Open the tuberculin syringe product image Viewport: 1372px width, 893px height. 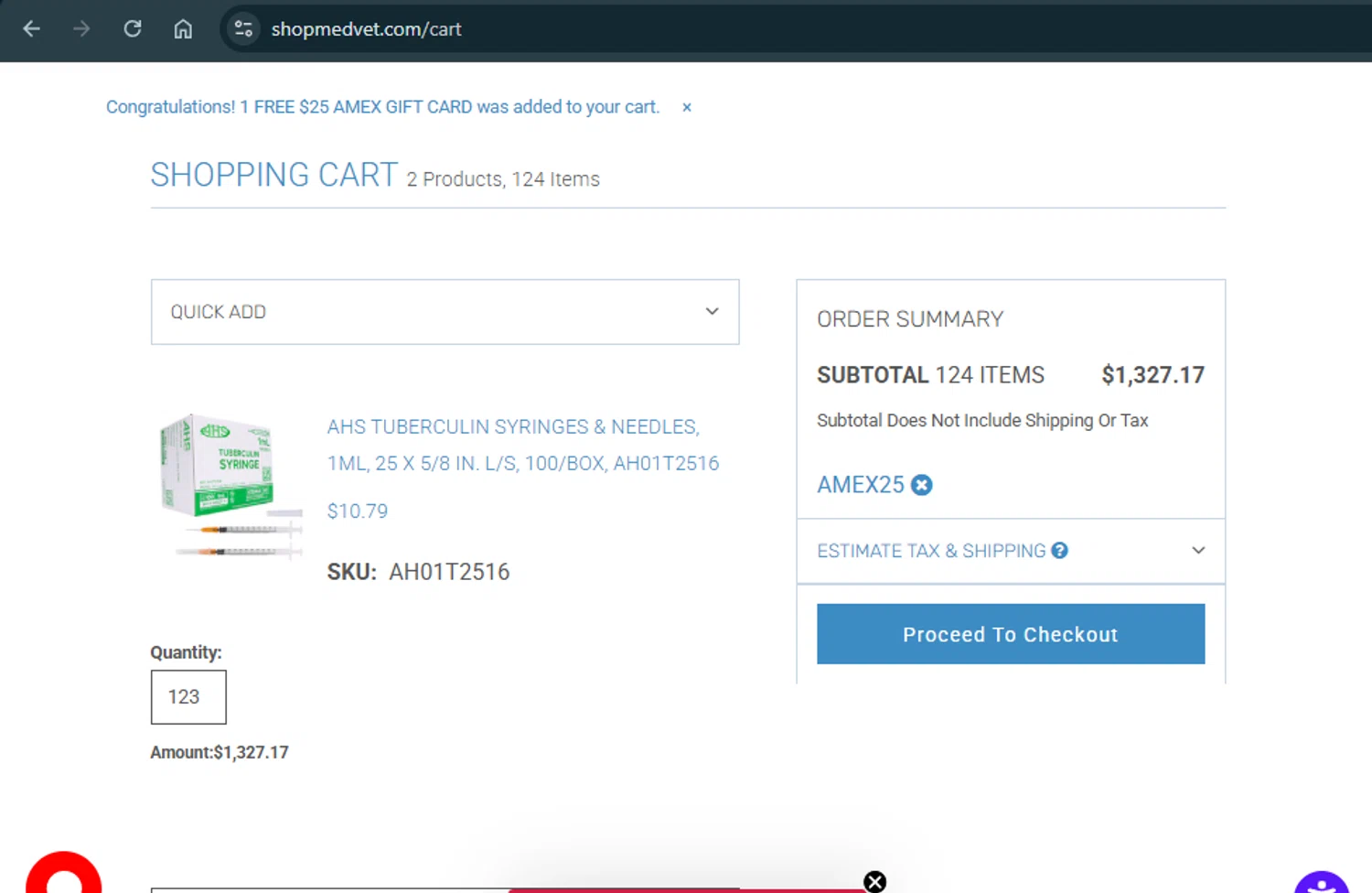229,486
